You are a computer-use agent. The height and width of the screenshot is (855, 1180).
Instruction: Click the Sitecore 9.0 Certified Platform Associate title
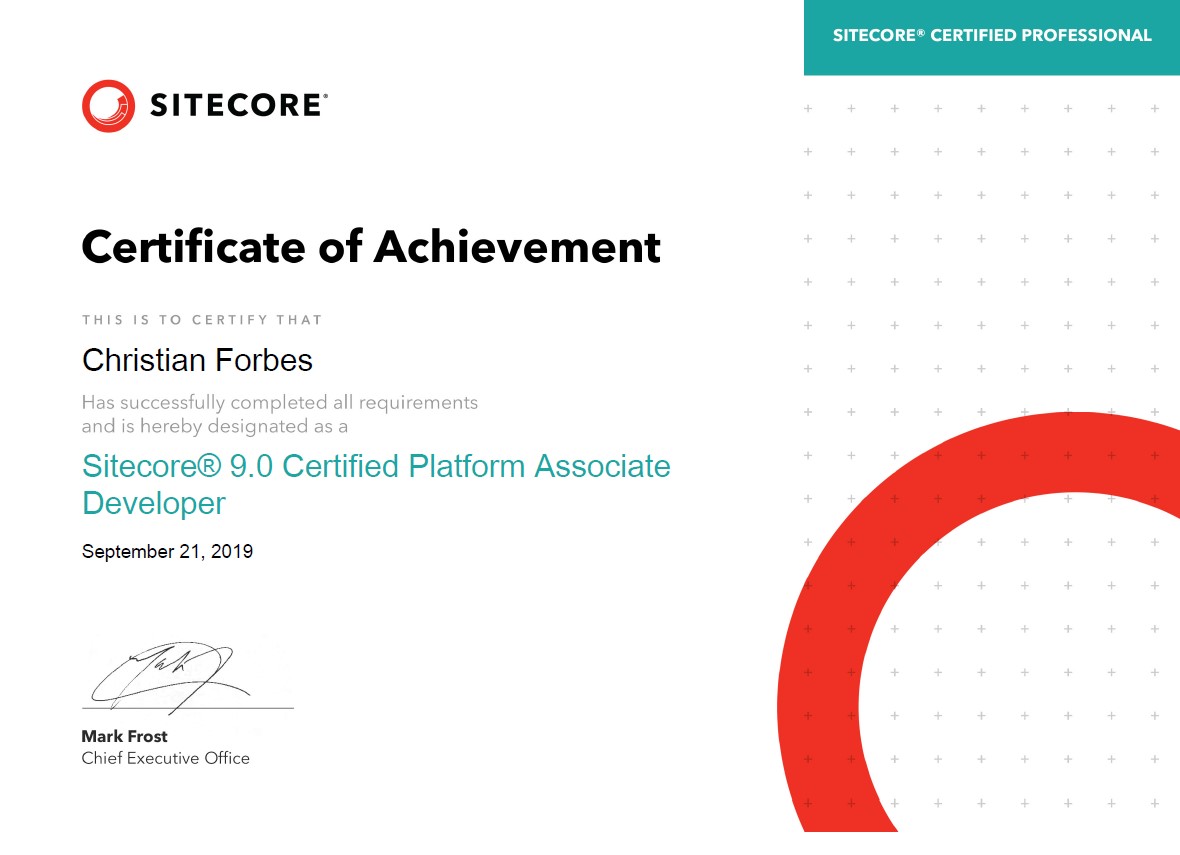[x=376, y=466]
